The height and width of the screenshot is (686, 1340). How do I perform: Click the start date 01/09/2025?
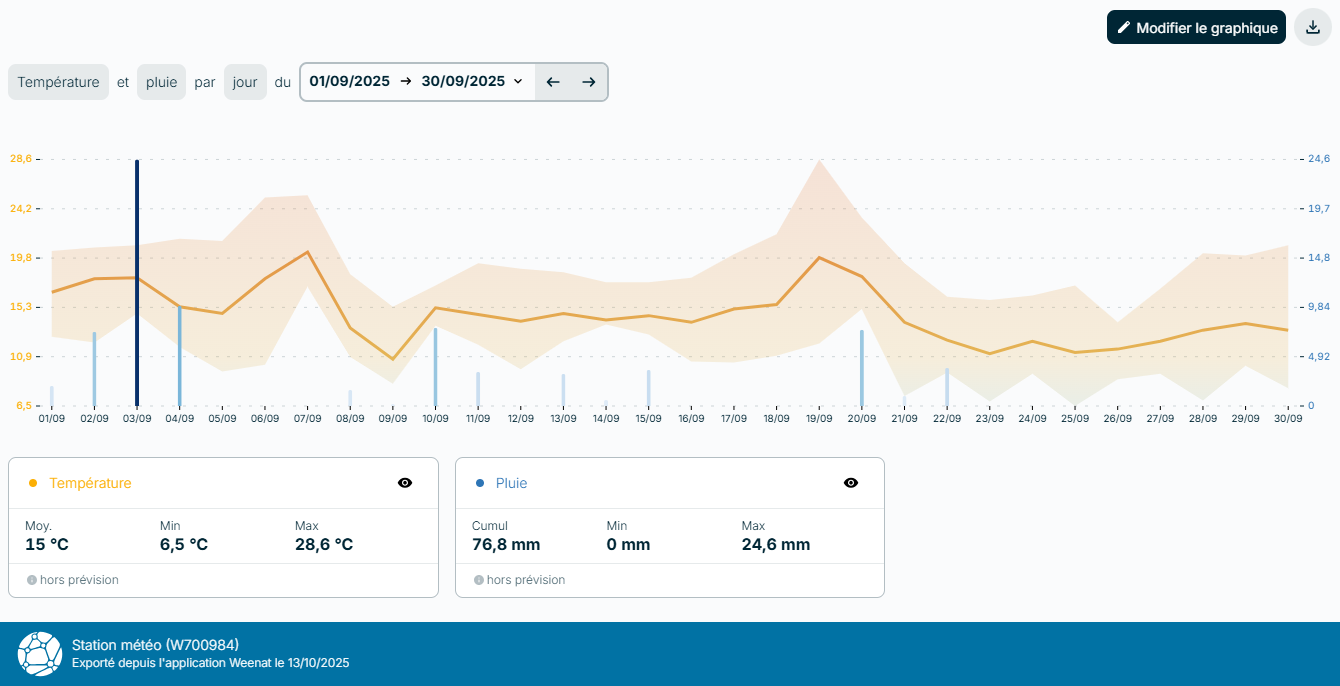349,82
